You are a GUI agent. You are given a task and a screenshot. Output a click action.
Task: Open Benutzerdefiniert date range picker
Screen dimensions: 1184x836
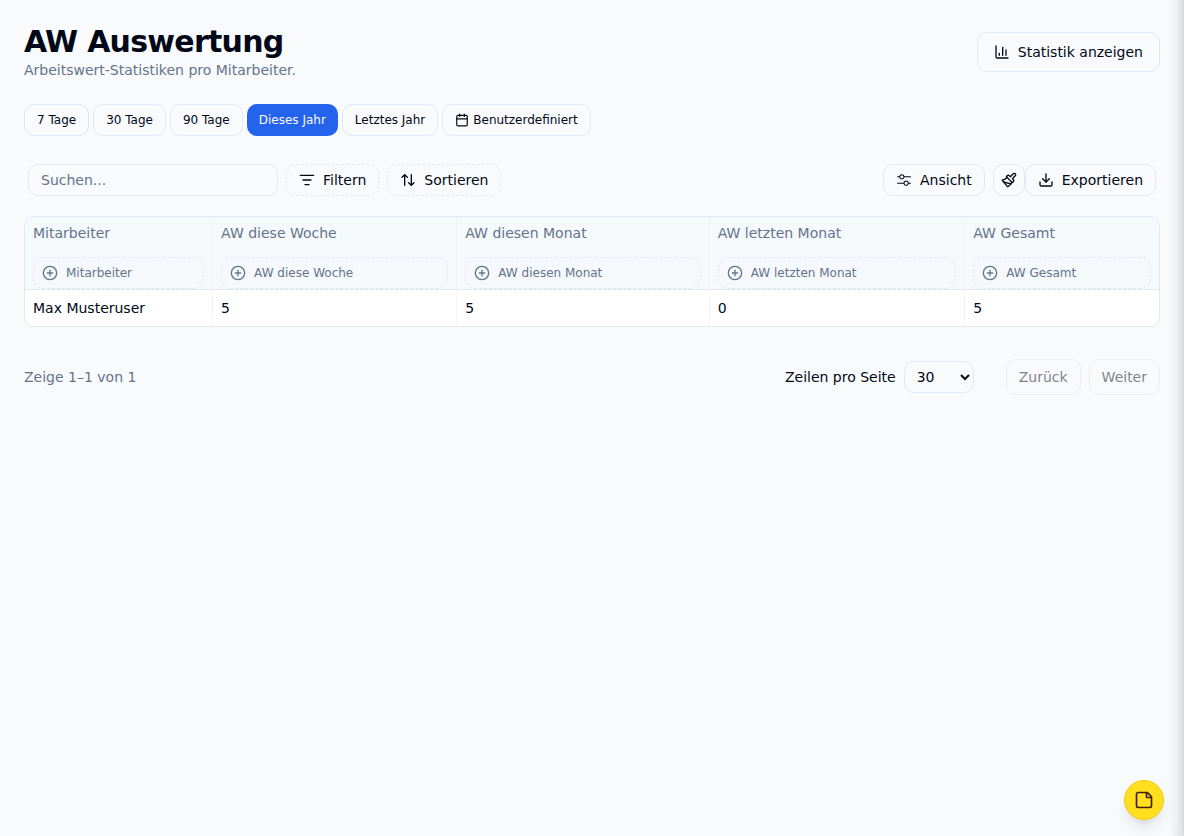[516, 120]
